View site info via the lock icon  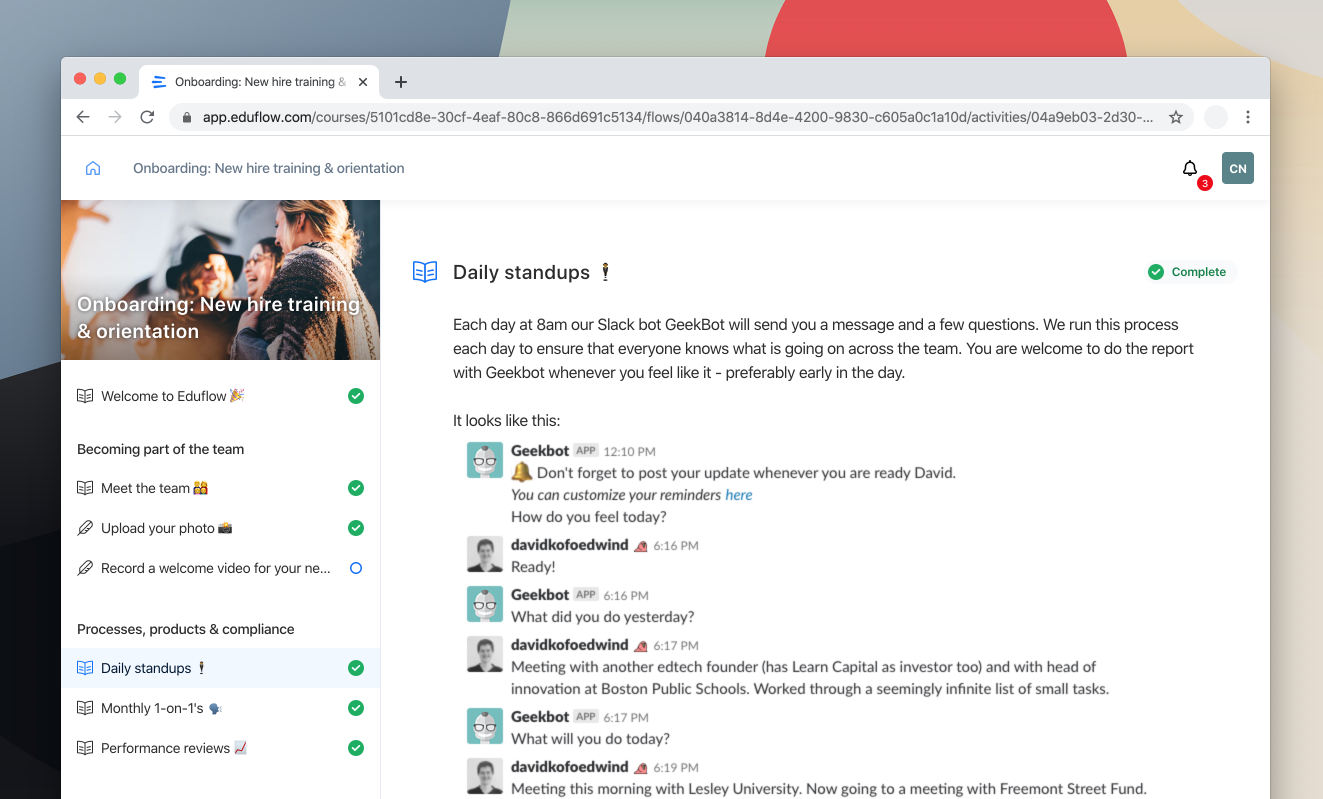(x=187, y=117)
